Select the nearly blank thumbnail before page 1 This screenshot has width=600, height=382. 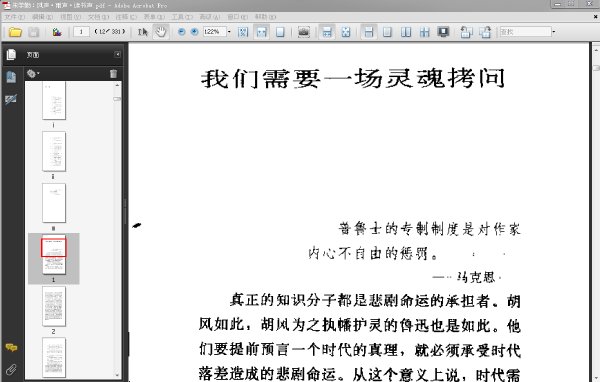54,203
